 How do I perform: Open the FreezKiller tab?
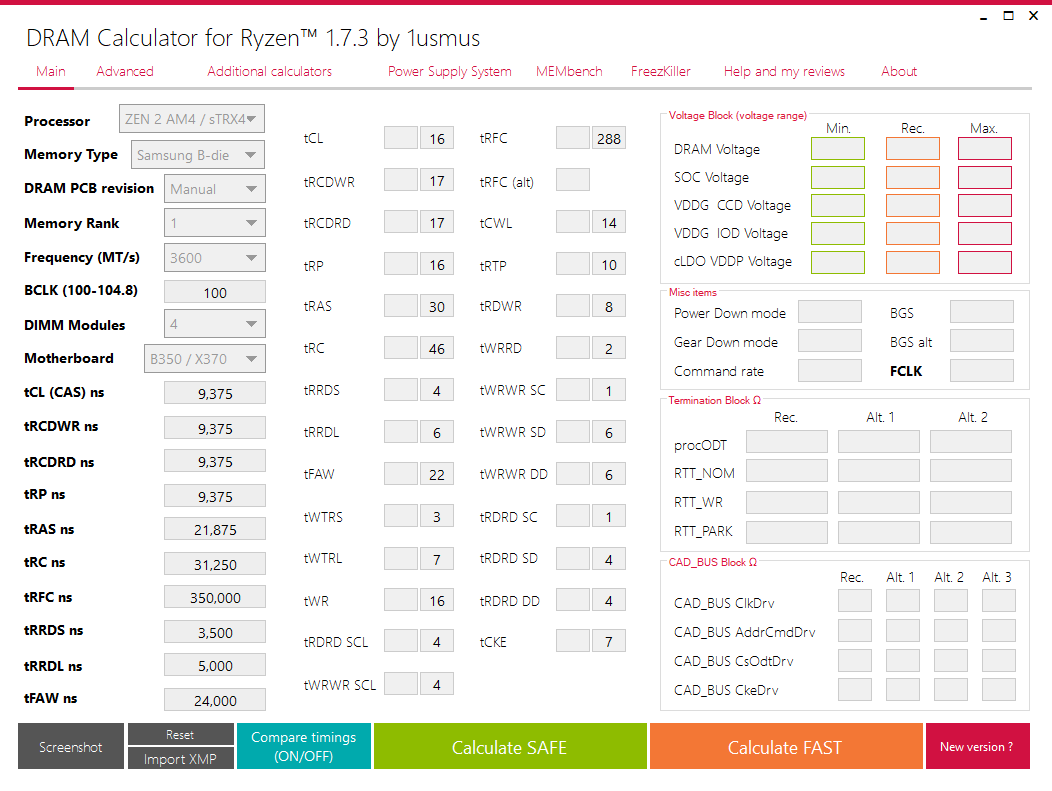[x=660, y=72]
